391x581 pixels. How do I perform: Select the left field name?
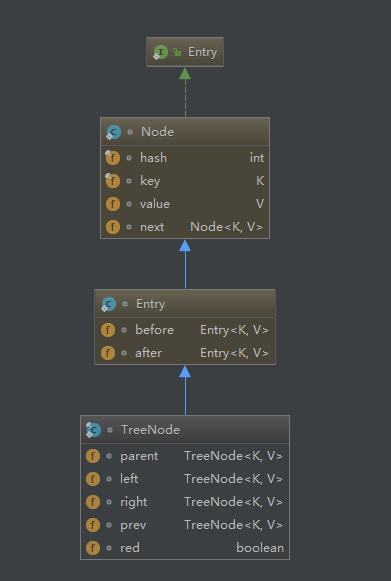(129, 479)
